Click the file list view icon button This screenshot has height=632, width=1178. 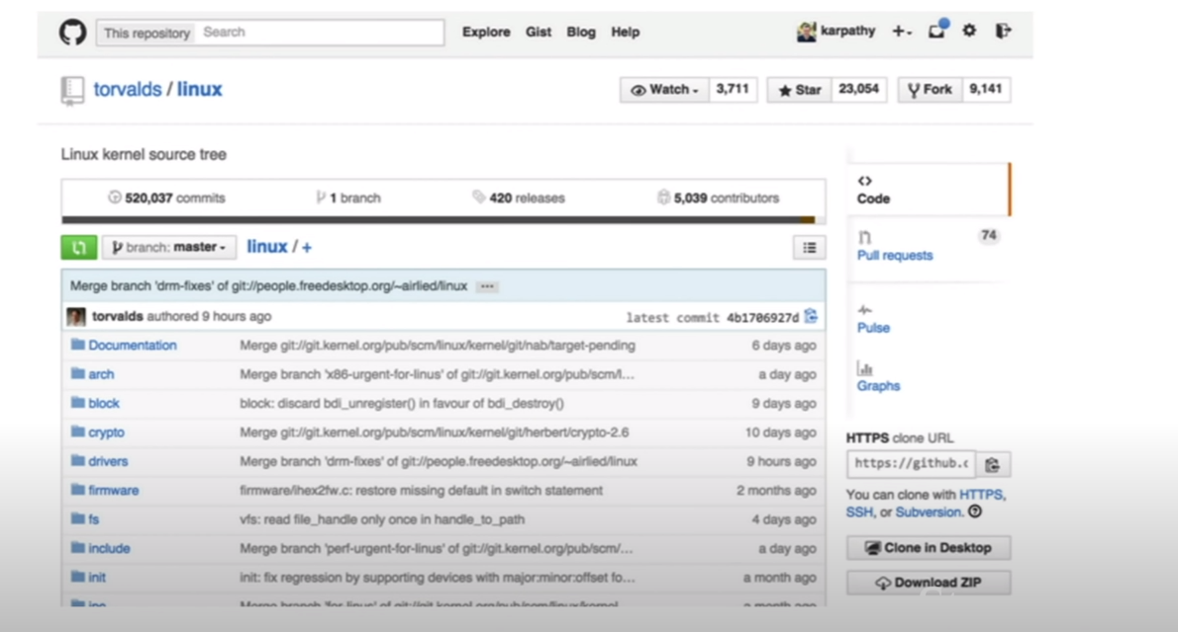(809, 248)
